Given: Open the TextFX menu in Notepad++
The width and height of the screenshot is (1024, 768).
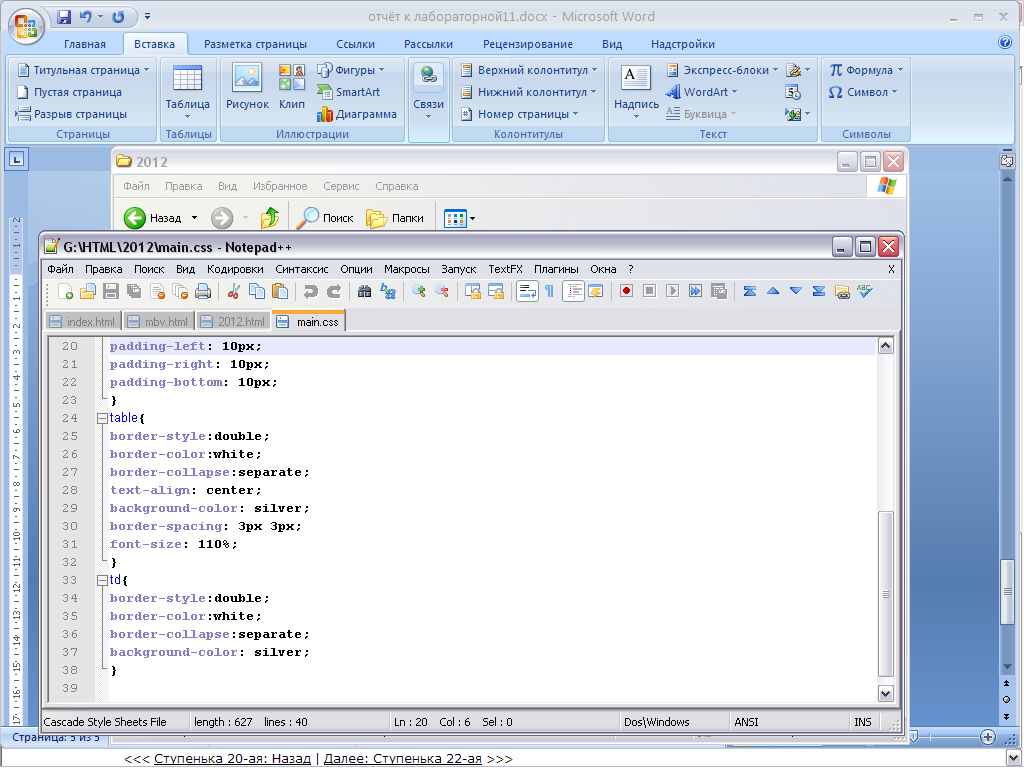Looking at the screenshot, I should pyautogui.click(x=505, y=269).
